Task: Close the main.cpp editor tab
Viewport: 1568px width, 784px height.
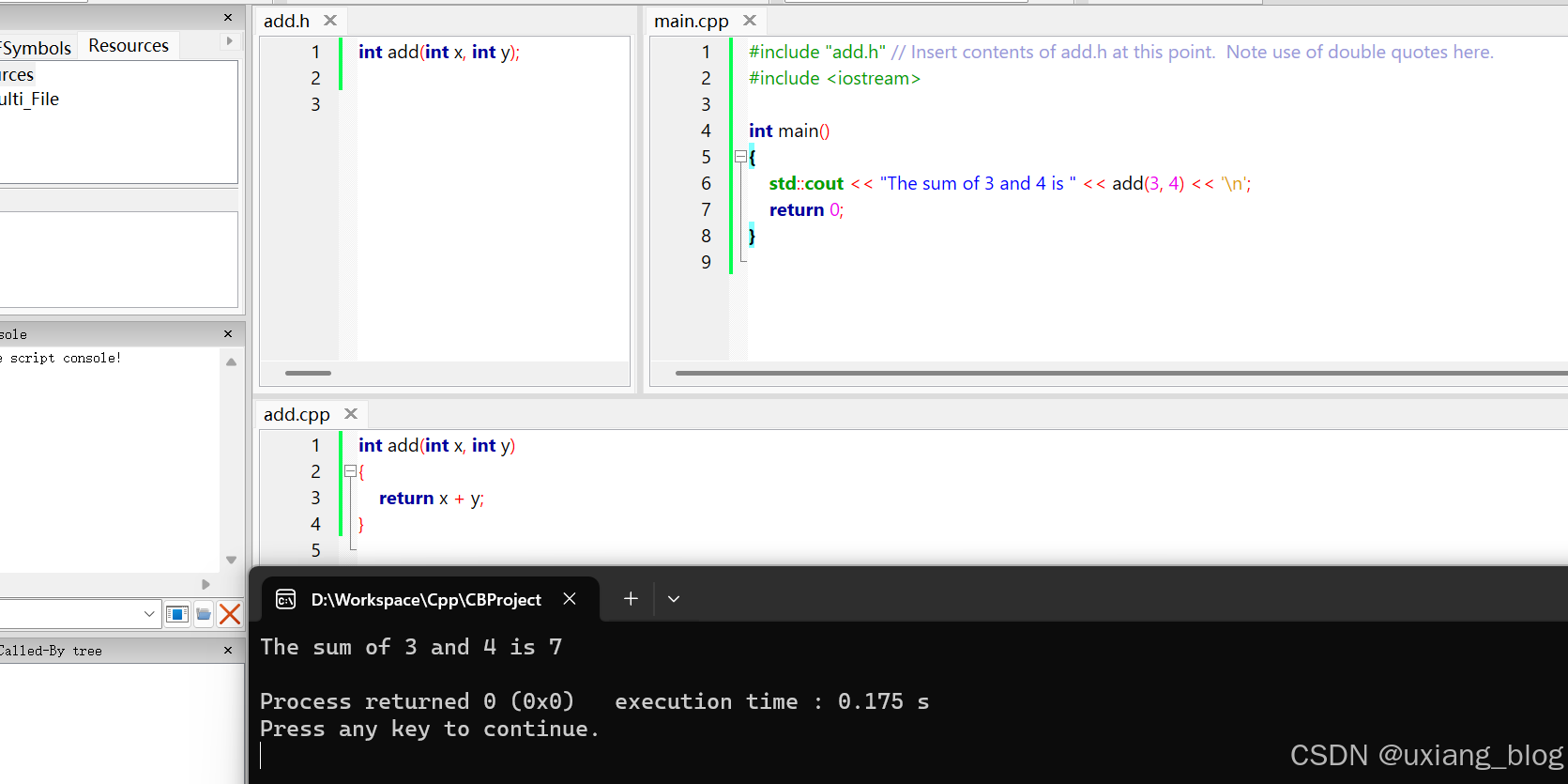Action: (750, 20)
